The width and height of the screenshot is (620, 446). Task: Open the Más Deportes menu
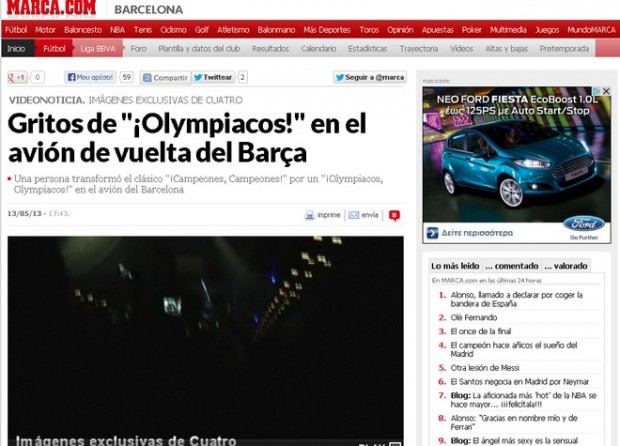pos(325,30)
